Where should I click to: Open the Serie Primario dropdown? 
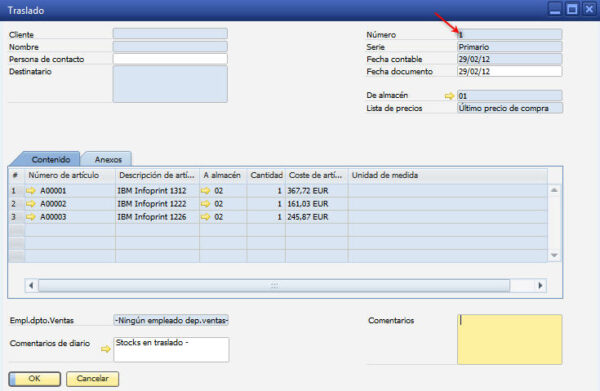509,47
